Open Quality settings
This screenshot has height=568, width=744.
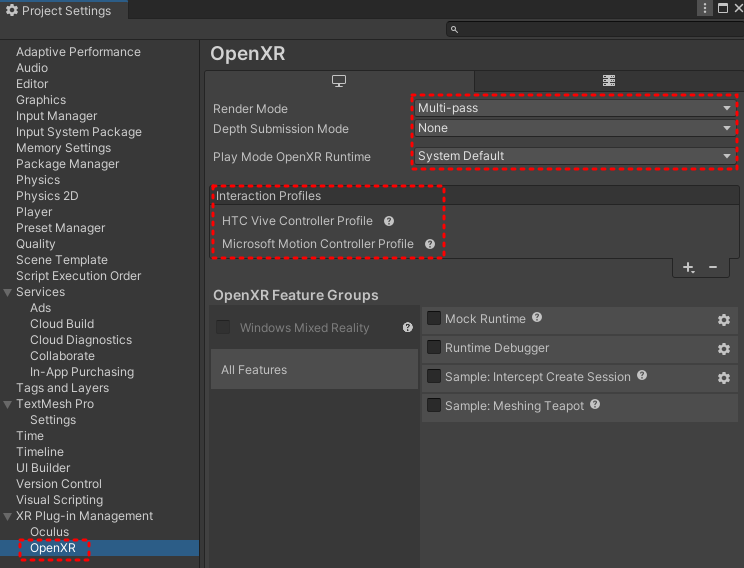pos(36,244)
